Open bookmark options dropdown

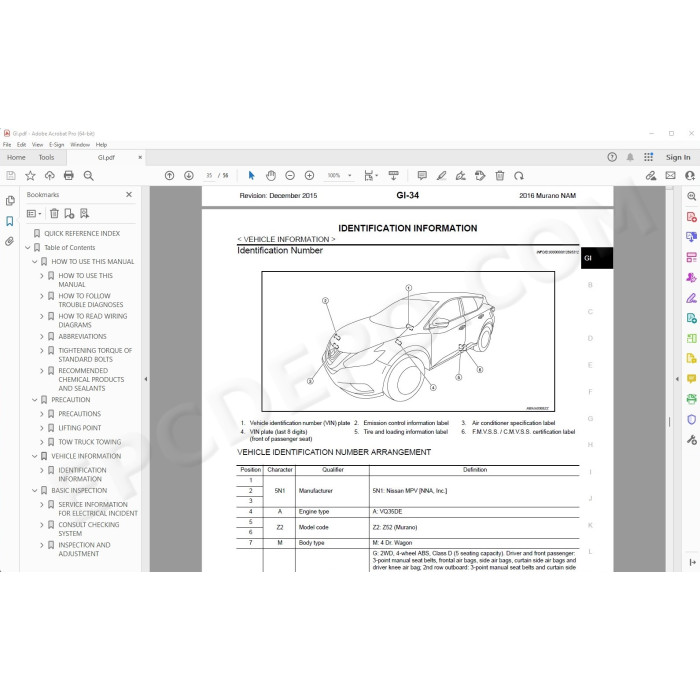point(34,213)
